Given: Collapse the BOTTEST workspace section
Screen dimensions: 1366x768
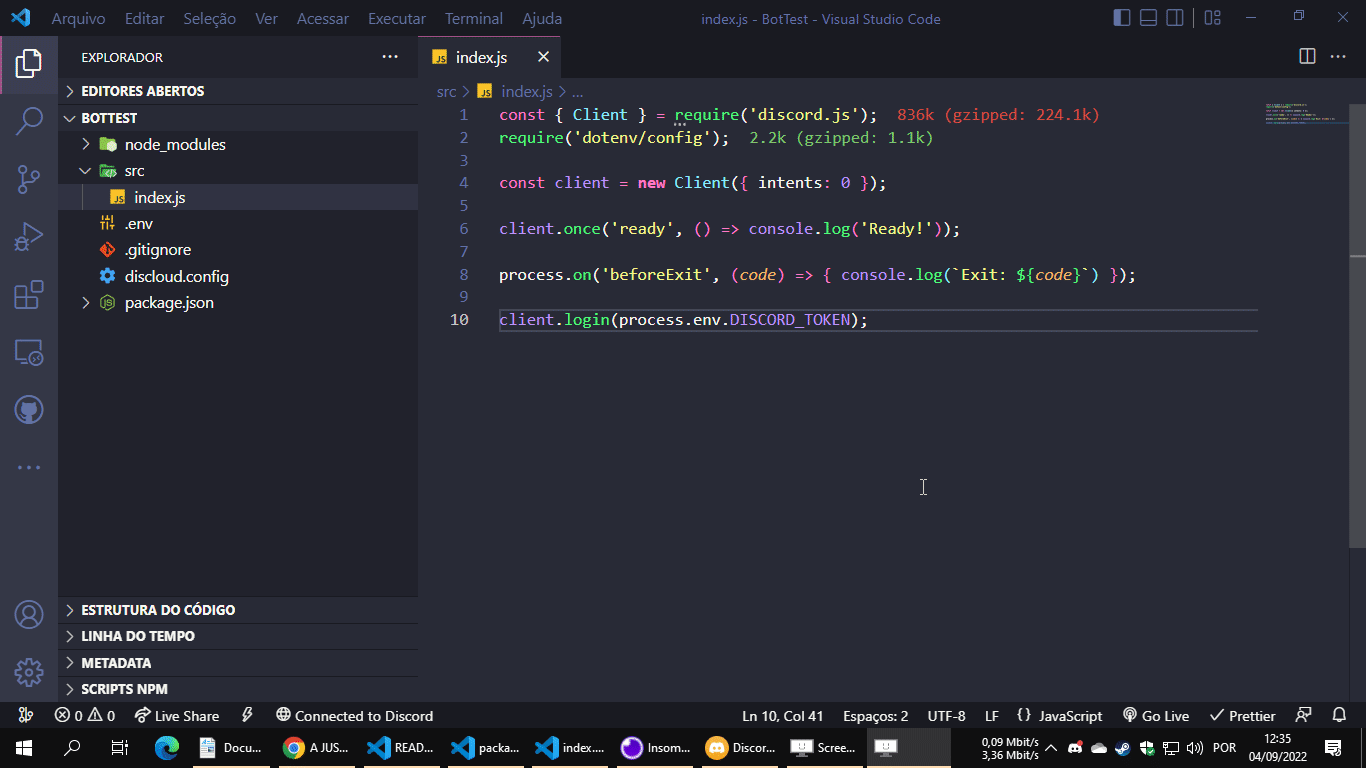Looking at the screenshot, I should pyautogui.click(x=238, y=118).
